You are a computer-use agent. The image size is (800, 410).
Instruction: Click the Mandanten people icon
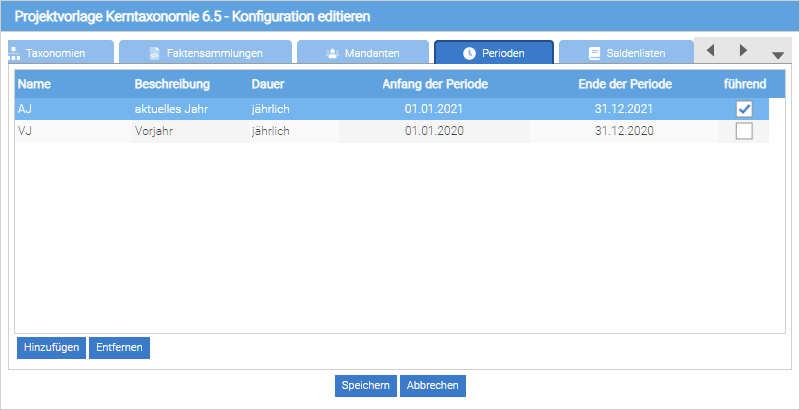tap(332, 52)
